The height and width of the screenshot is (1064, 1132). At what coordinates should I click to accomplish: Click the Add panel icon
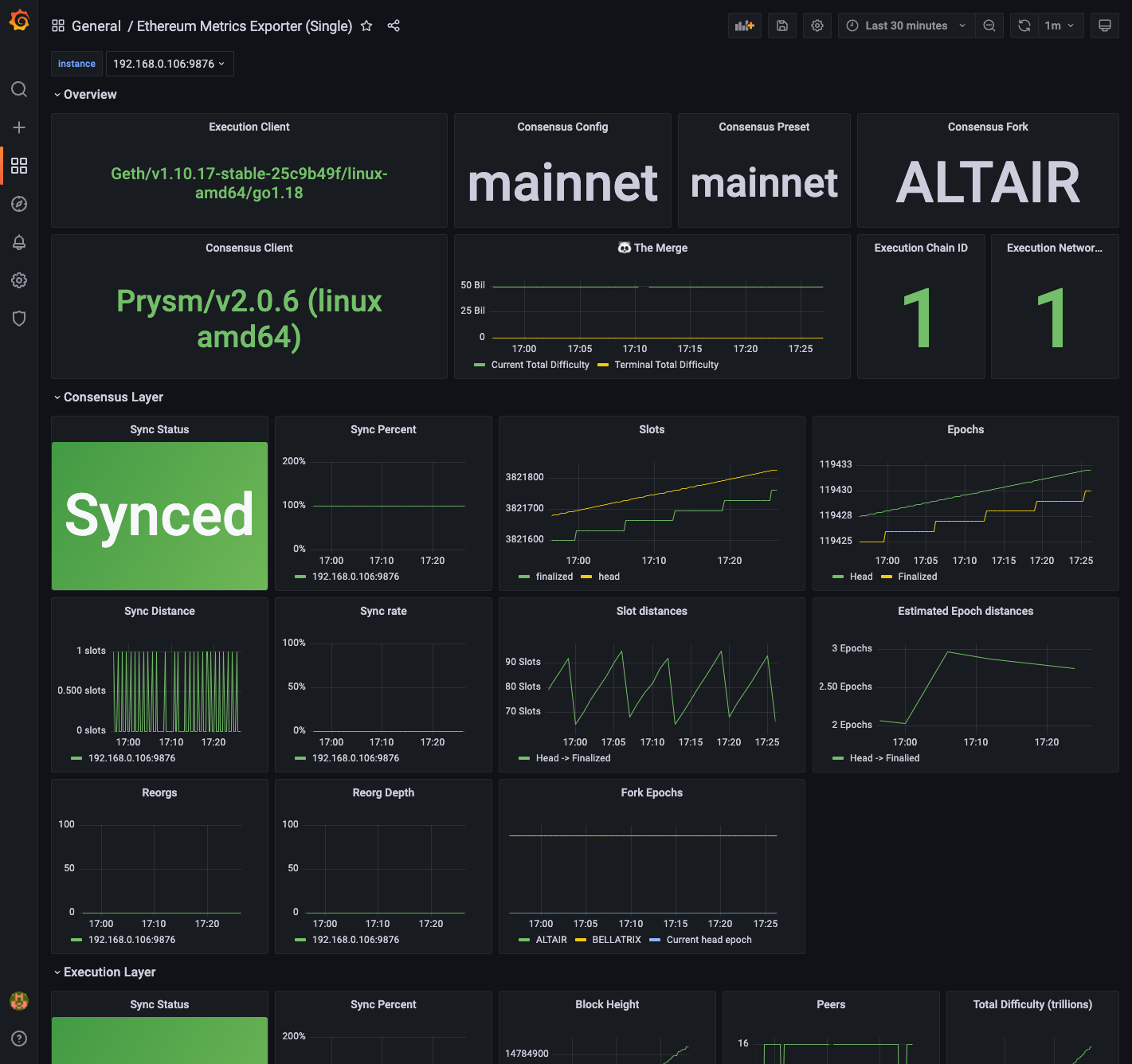click(x=745, y=25)
